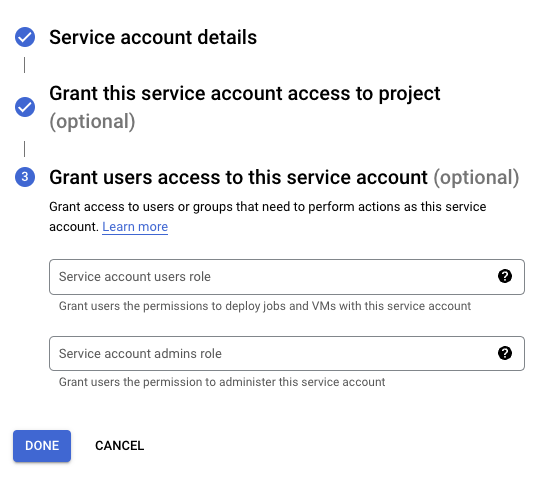Click the CANCEL button
Viewport: 544px width, 478px height.
click(119, 446)
